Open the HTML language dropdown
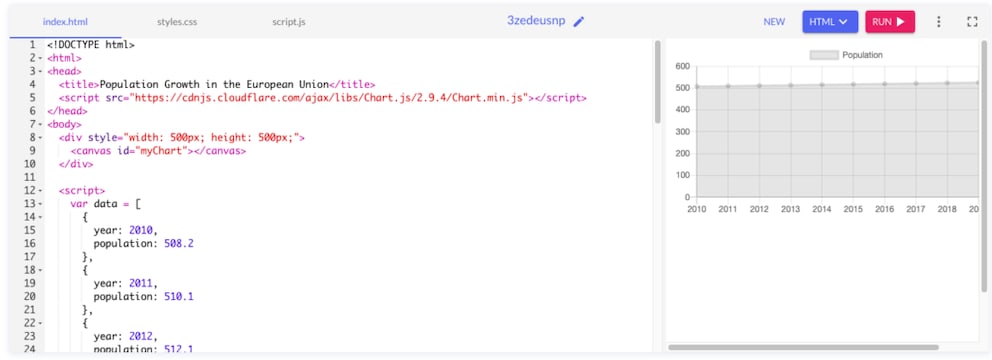The width and height of the screenshot is (992, 360). (x=830, y=22)
